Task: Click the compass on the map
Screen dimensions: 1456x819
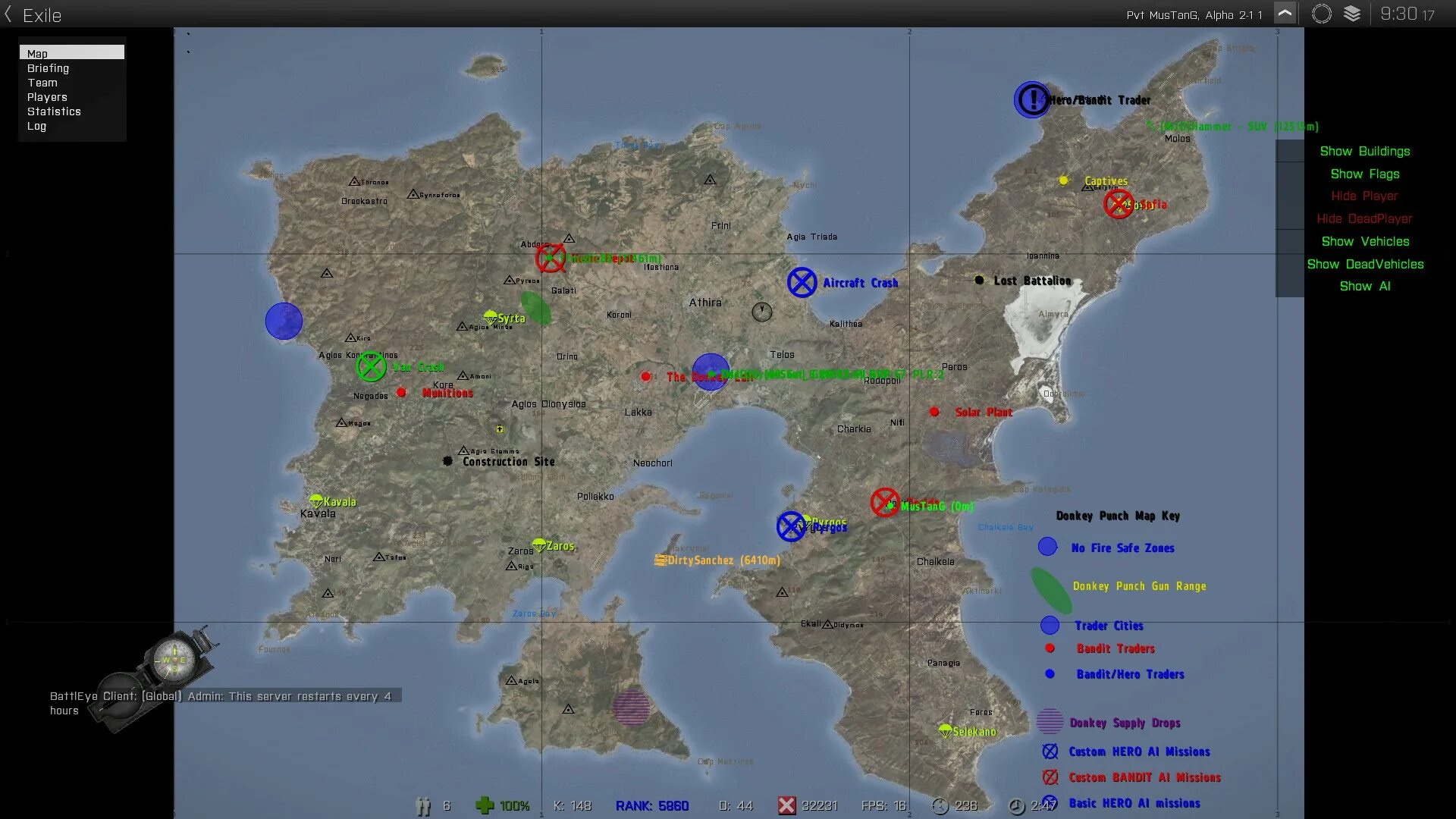Action: click(174, 658)
